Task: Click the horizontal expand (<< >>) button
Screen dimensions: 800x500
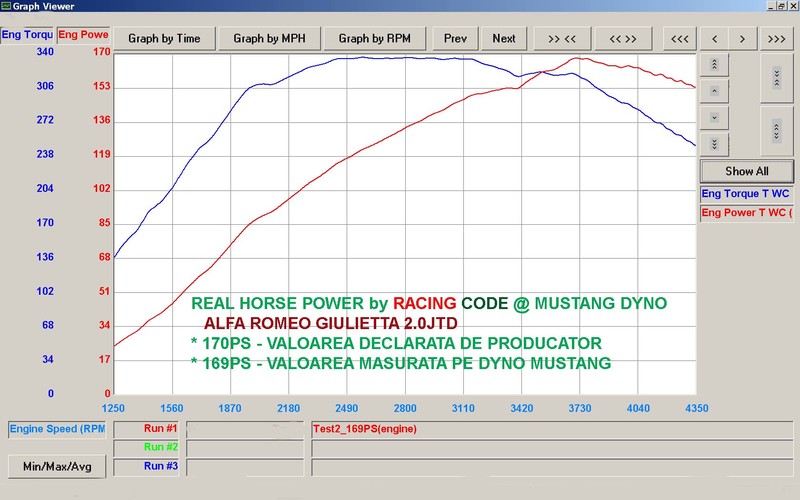Action: (x=623, y=39)
